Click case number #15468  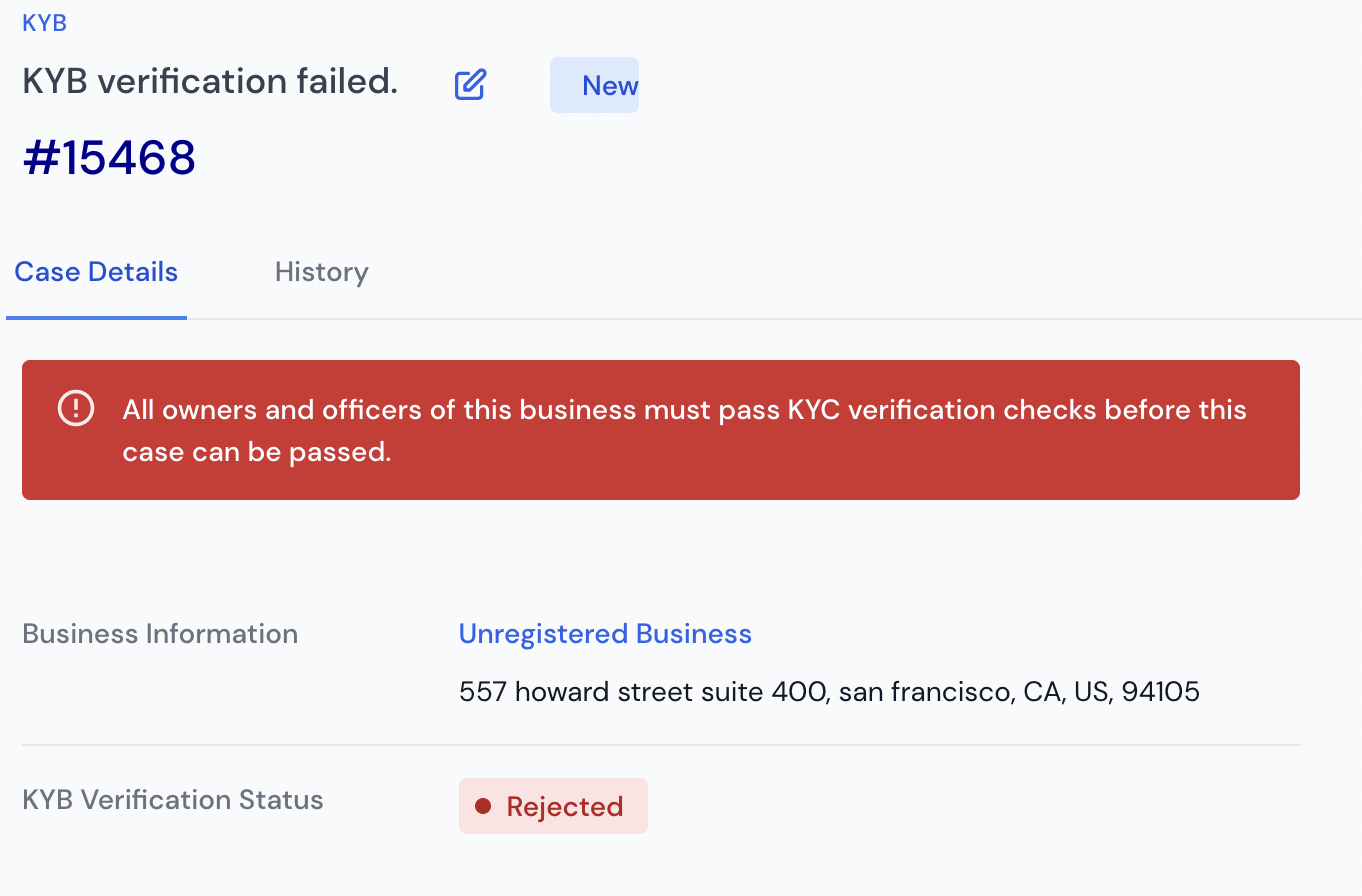(x=109, y=157)
